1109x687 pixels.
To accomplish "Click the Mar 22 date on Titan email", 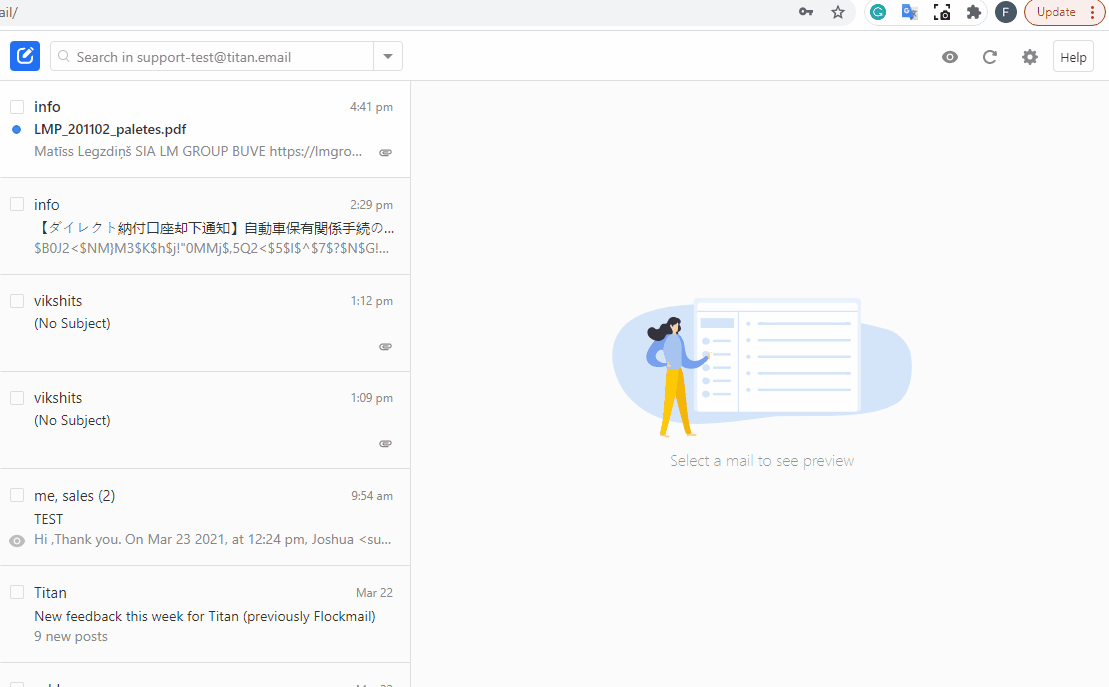I will pos(374,593).
